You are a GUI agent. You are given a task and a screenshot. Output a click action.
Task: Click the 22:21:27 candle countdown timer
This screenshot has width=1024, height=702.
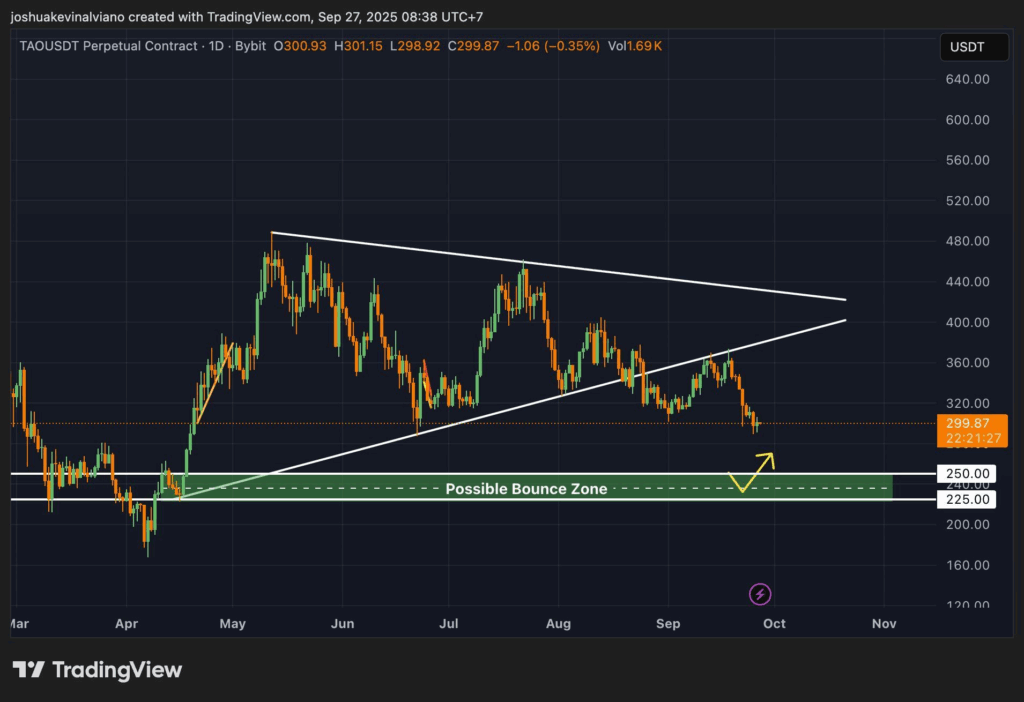point(973,438)
